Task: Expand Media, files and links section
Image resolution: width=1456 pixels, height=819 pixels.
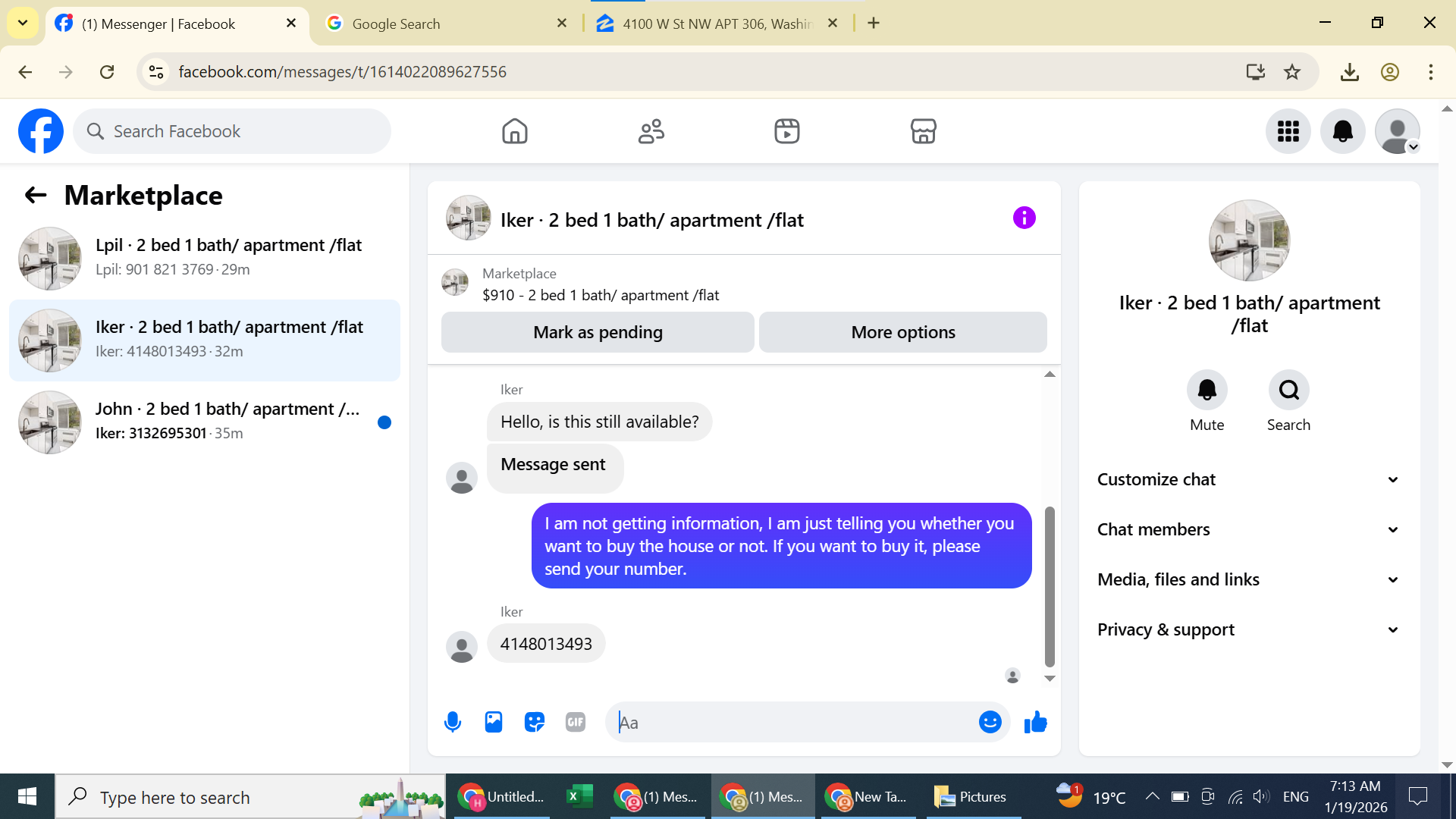Action: pos(1248,579)
